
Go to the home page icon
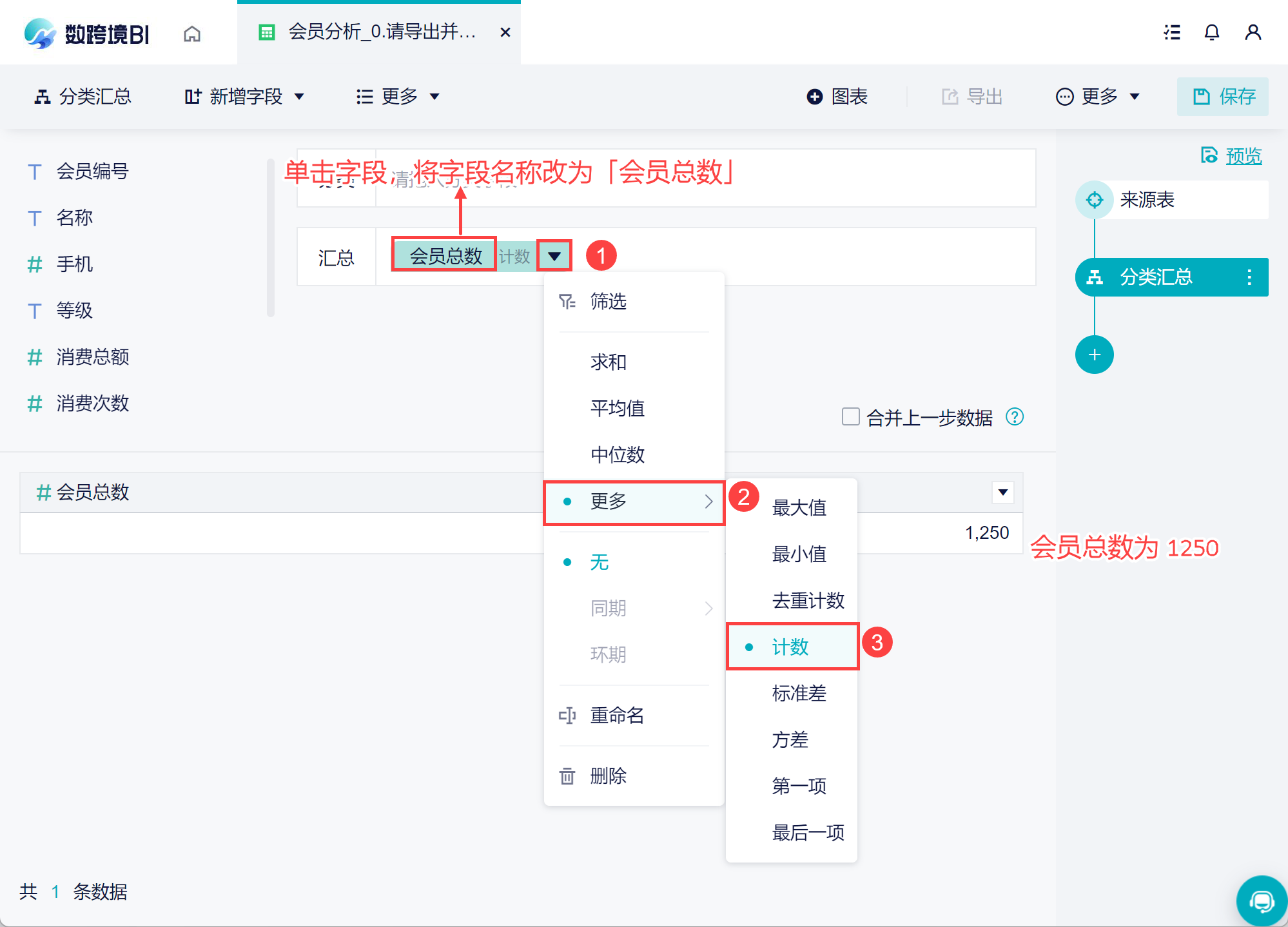tap(192, 33)
